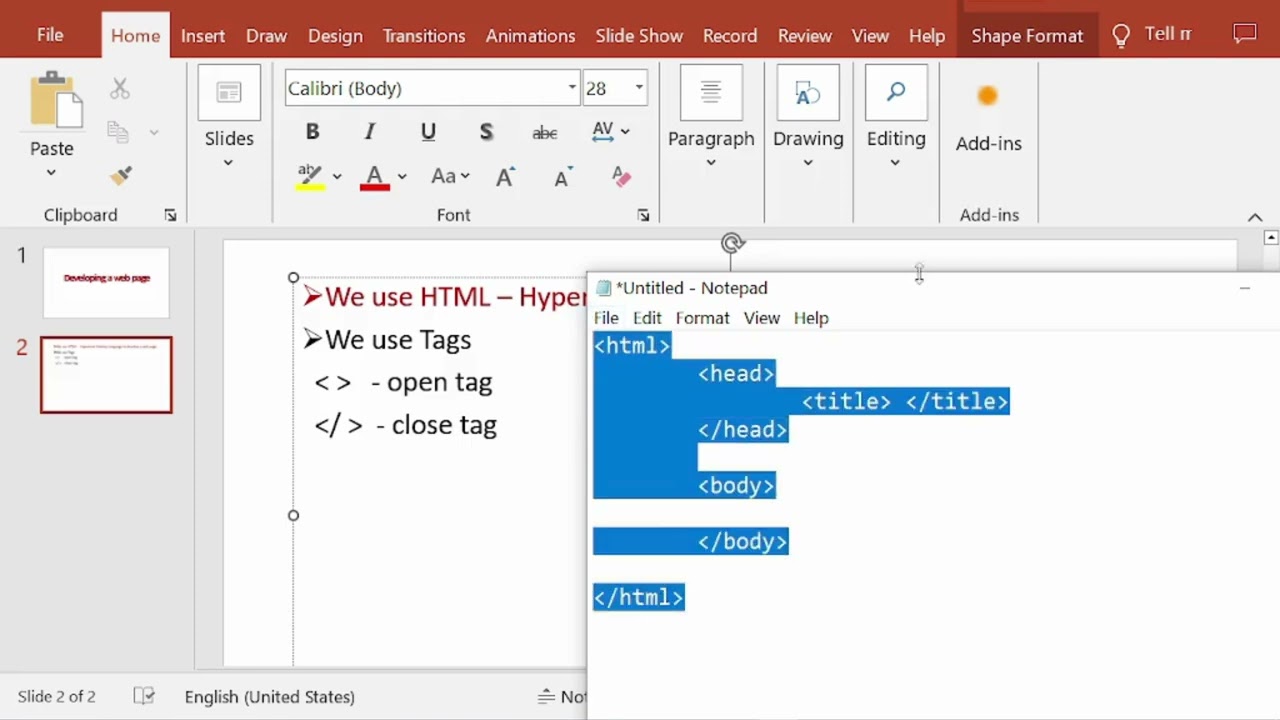Viewport: 1280px width, 720px height.
Task: Open the Font dialog launcher
Action: (643, 215)
